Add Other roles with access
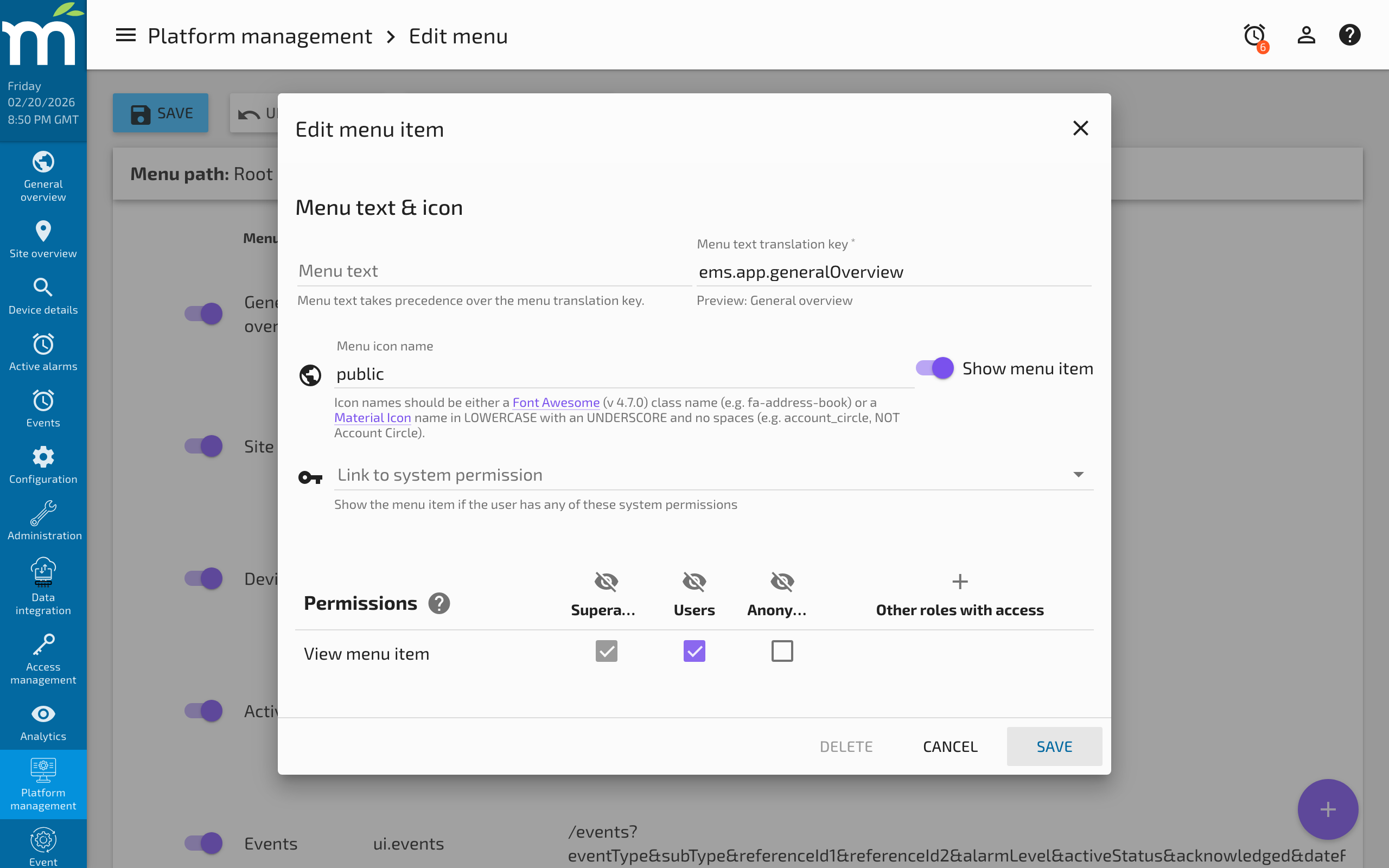 pyautogui.click(x=959, y=582)
